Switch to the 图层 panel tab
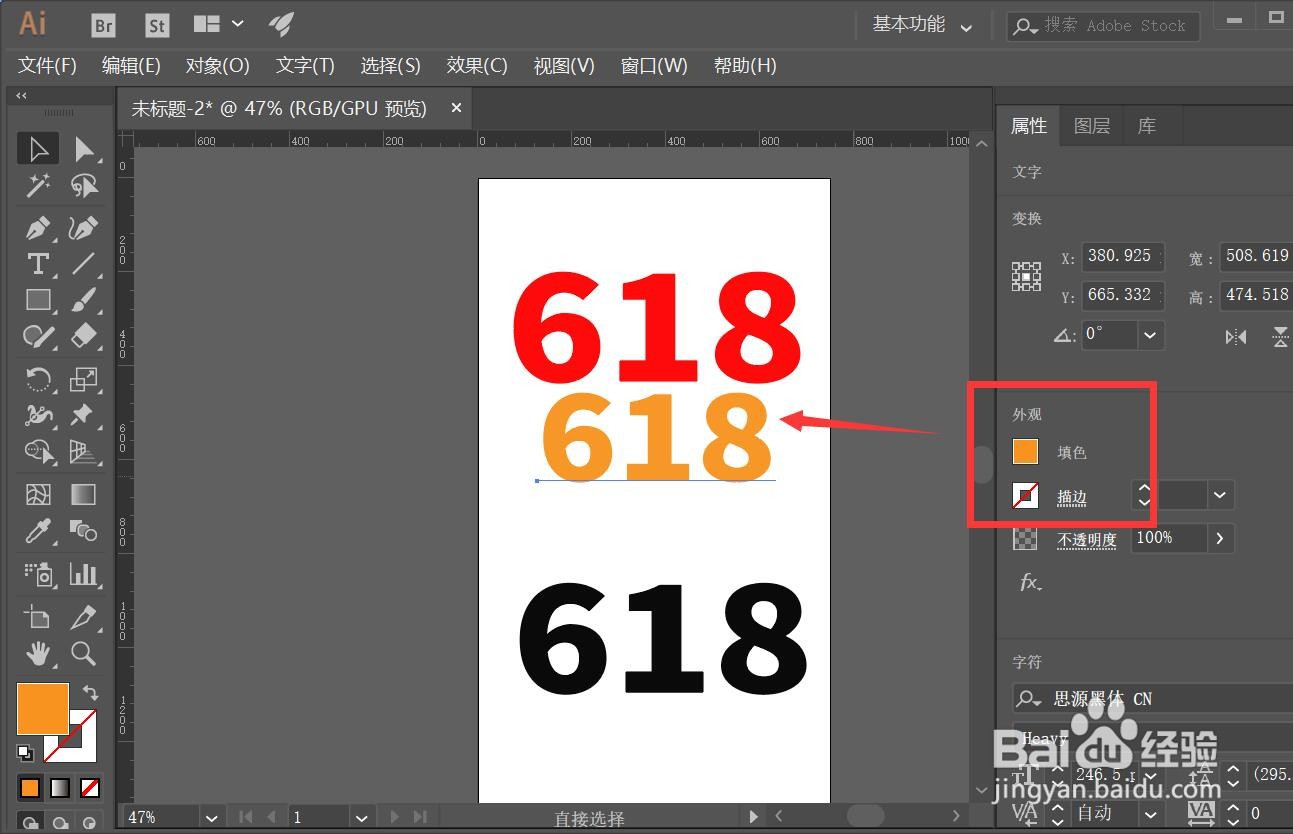This screenshot has width=1293, height=834. pos(1091,125)
